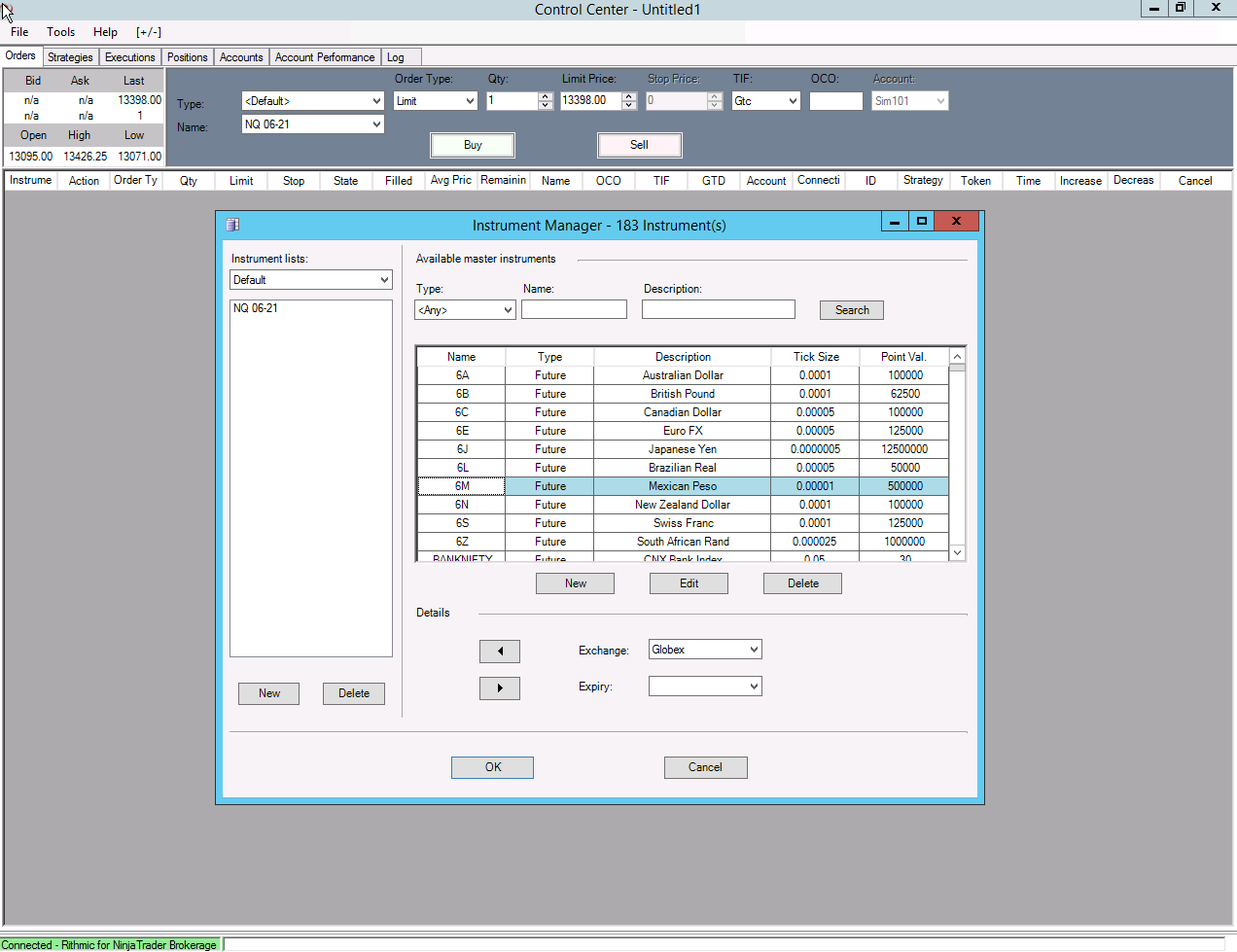1237x952 pixels.
Task: Select the Swiss Franc row
Action: tap(683, 523)
